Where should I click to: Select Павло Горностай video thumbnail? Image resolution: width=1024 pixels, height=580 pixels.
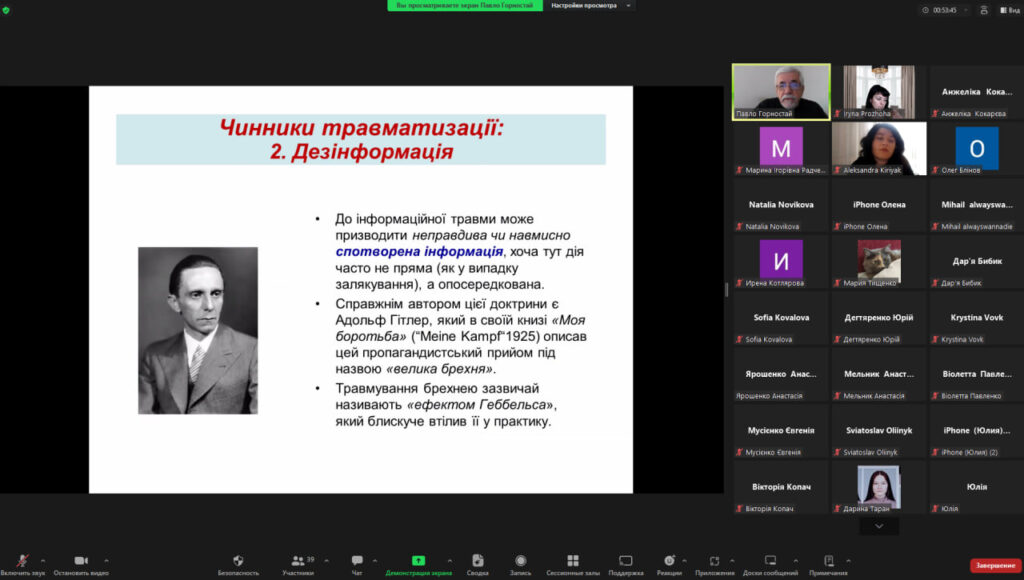tap(781, 92)
